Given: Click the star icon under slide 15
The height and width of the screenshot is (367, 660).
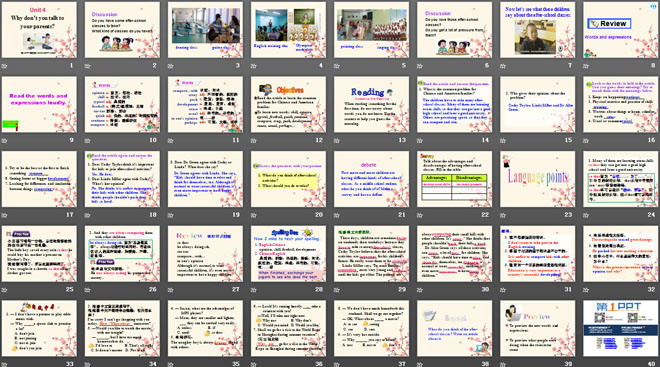Looking at the screenshot, I should coord(503,141).
